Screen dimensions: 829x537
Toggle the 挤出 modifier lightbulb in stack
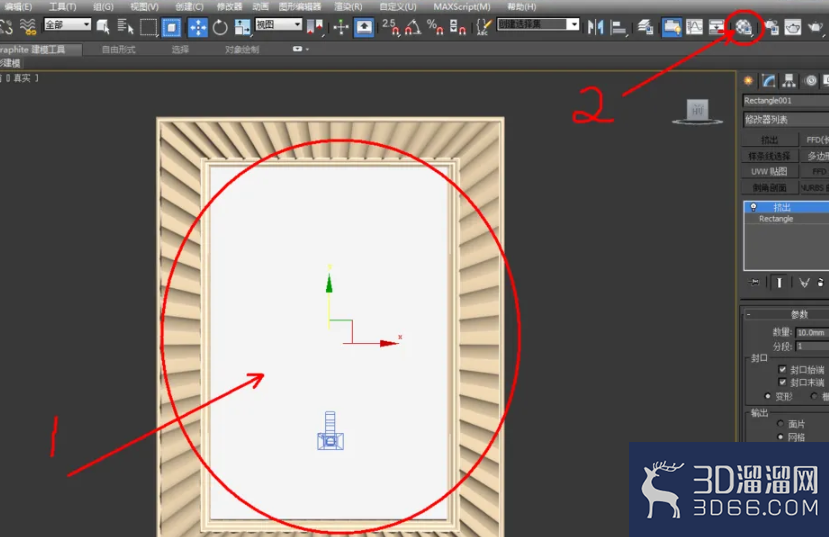753,207
